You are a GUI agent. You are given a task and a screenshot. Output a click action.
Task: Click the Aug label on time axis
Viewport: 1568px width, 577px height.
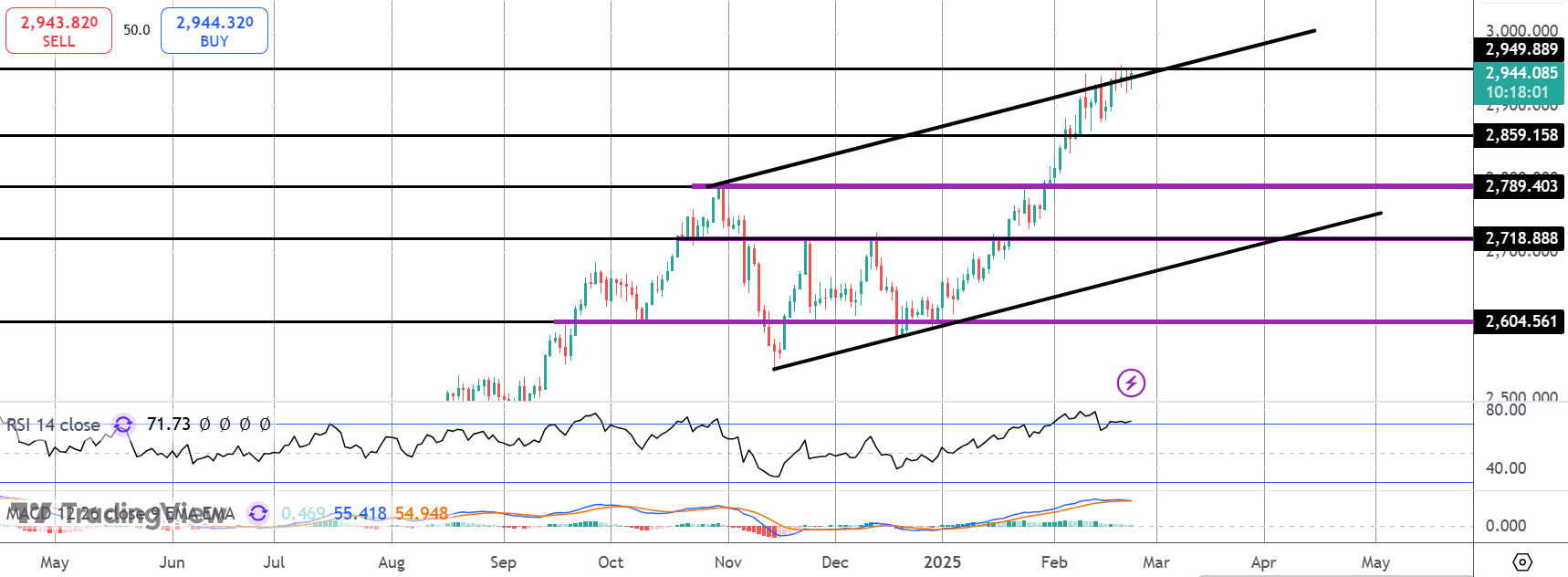click(x=392, y=562)
